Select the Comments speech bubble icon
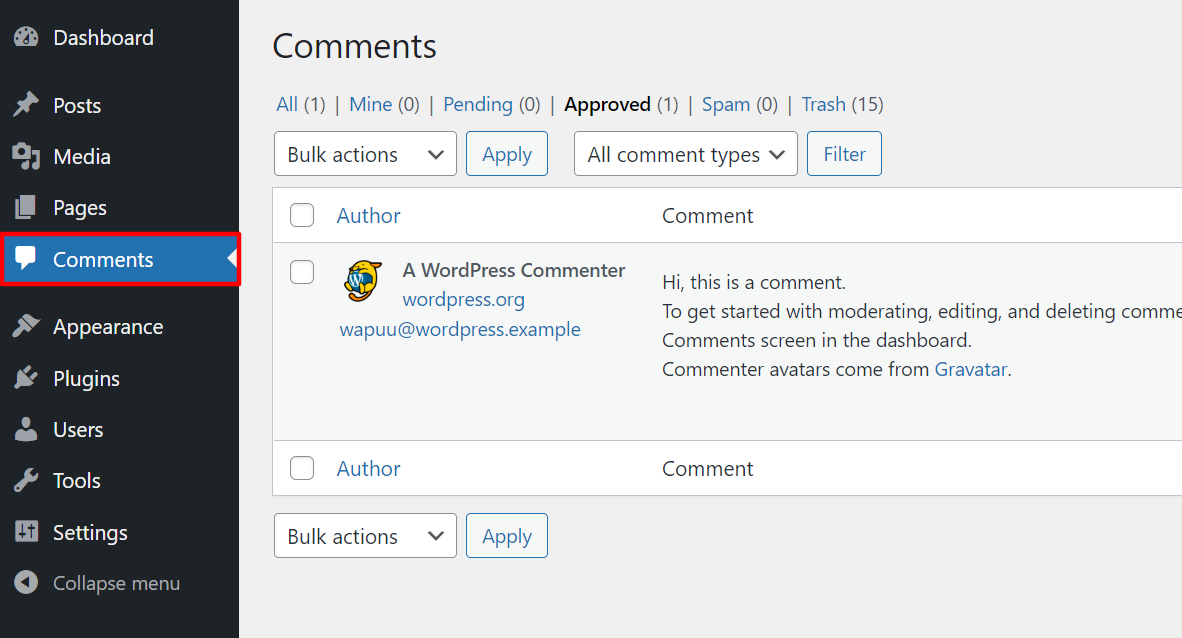Viewport: 1182px width, 638px height. (x=27, y=259)
